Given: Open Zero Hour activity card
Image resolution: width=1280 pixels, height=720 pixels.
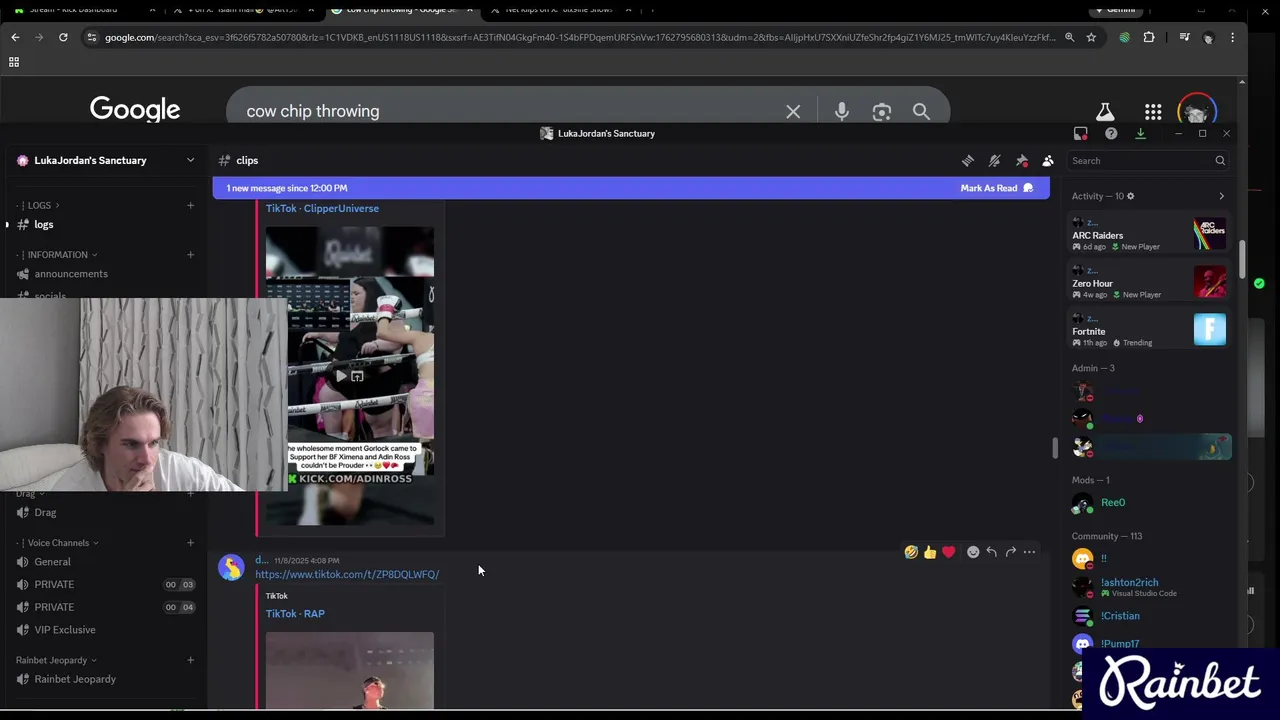Looking at the screenshot, I should click(1149, 282).
